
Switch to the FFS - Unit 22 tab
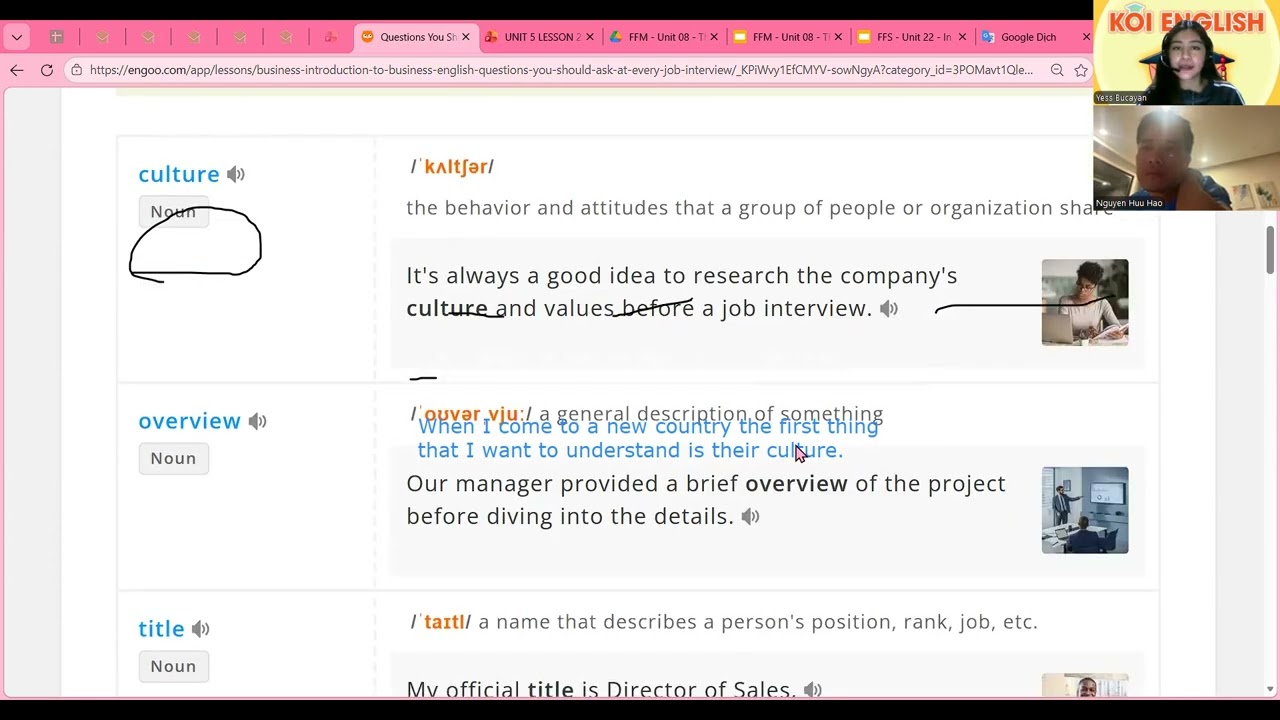click(x=912, y=37)
